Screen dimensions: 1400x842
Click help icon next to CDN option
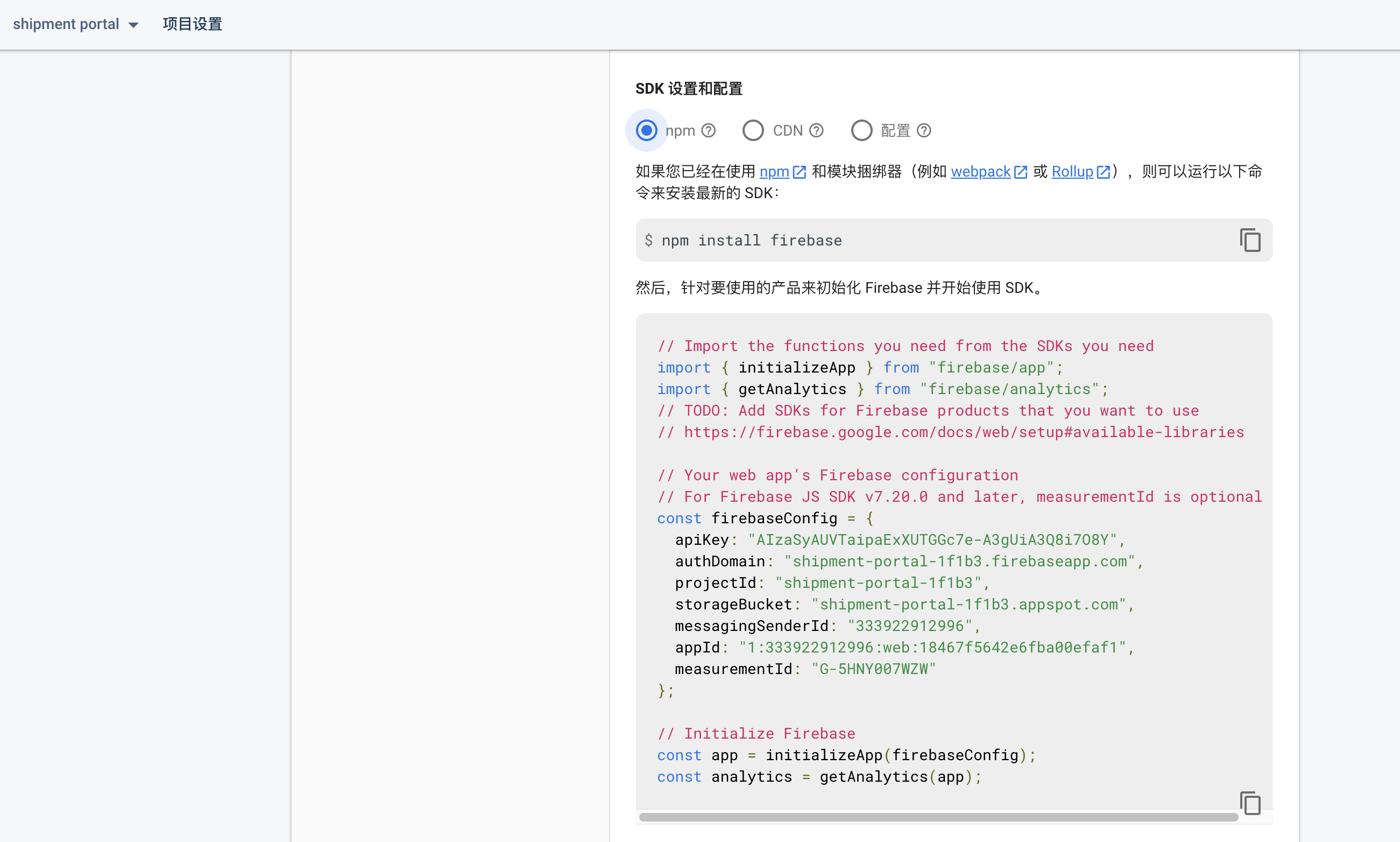pos(816,130)
